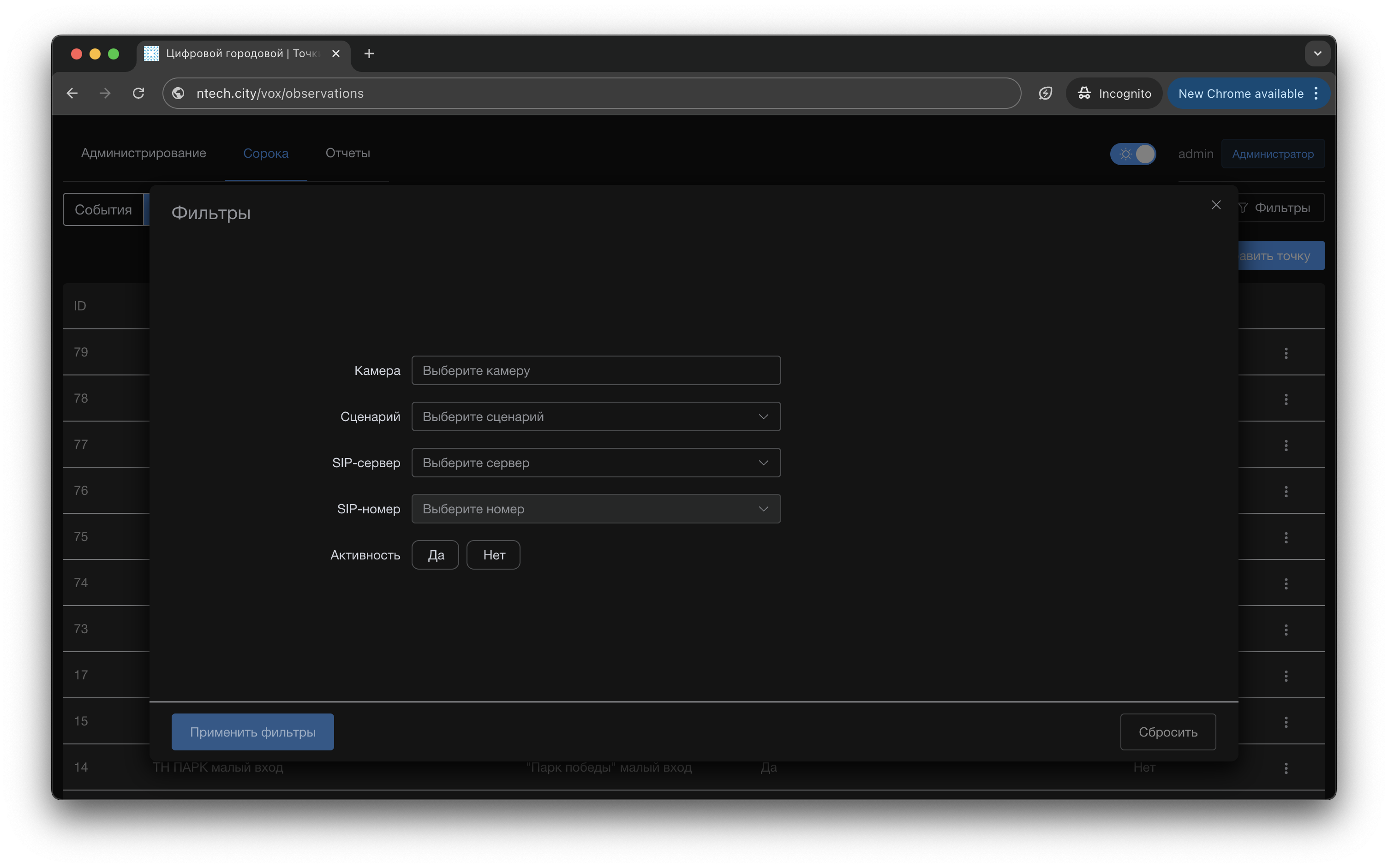Switch to the Администрирование tab
This screenshot has height=868, width=1388.
(x=144, y=153)
